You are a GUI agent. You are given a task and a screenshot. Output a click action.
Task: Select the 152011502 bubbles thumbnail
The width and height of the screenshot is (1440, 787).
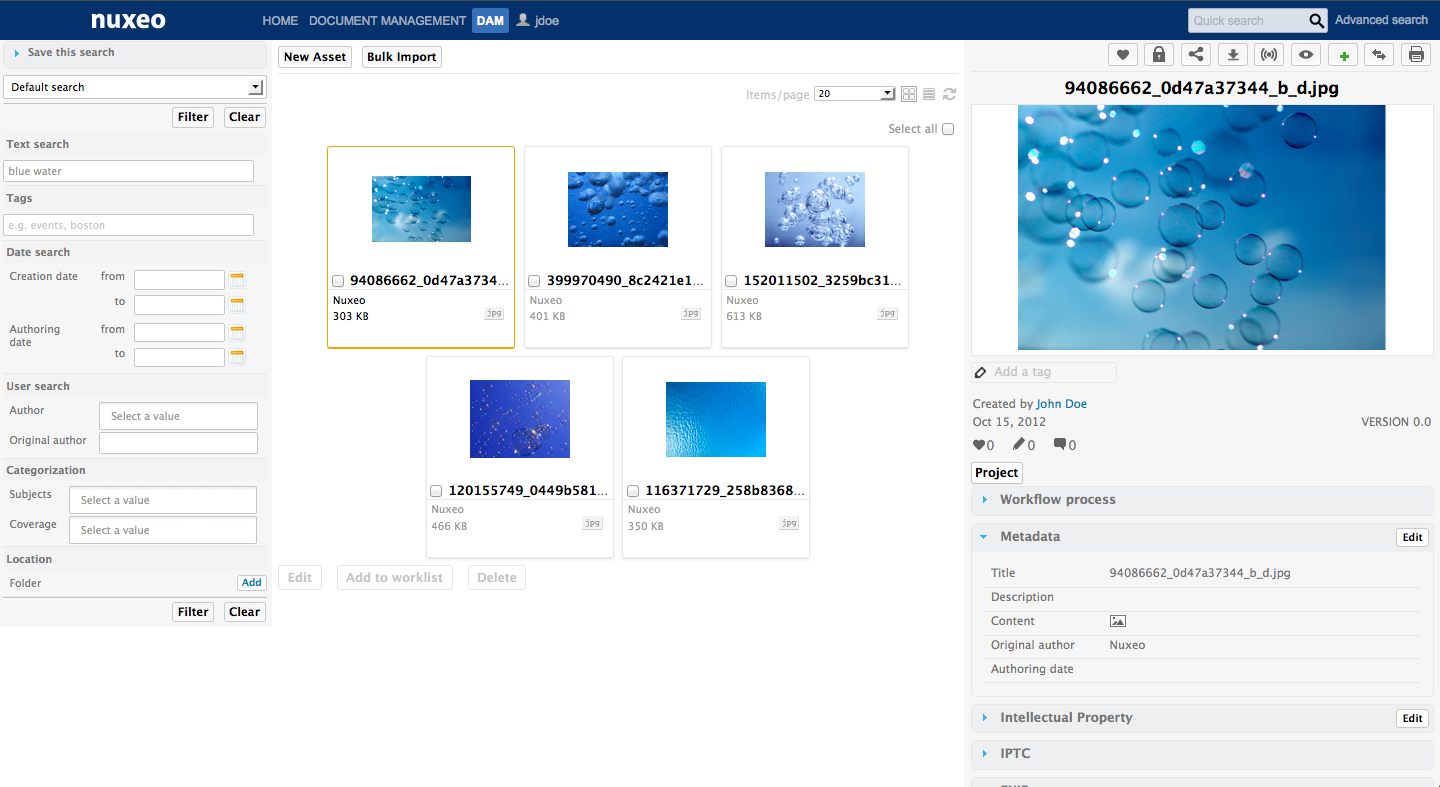815,209
